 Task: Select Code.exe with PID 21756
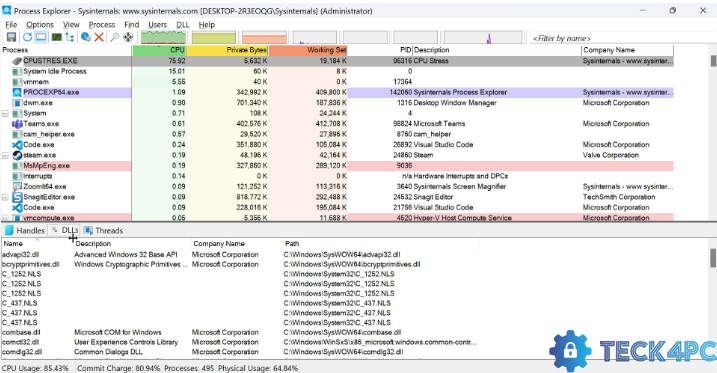(337, 208)
